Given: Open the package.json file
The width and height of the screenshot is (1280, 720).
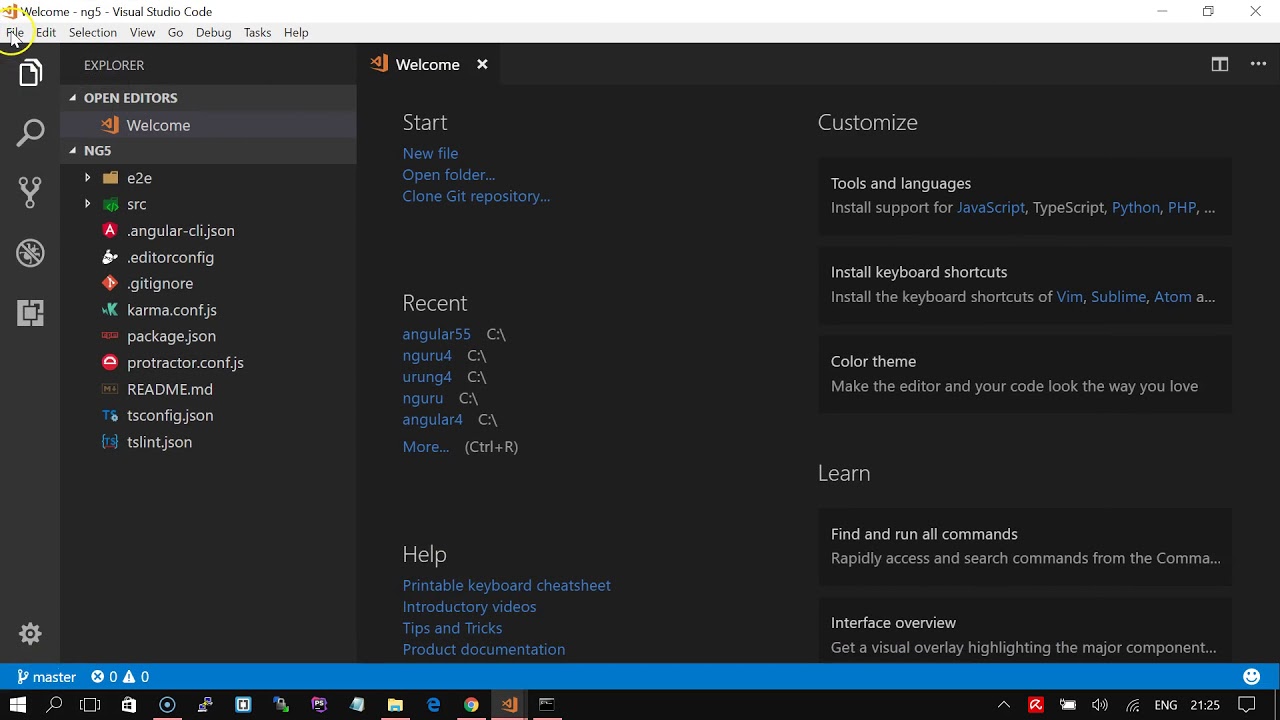Looking at the screenshot, I should [208, 336].
